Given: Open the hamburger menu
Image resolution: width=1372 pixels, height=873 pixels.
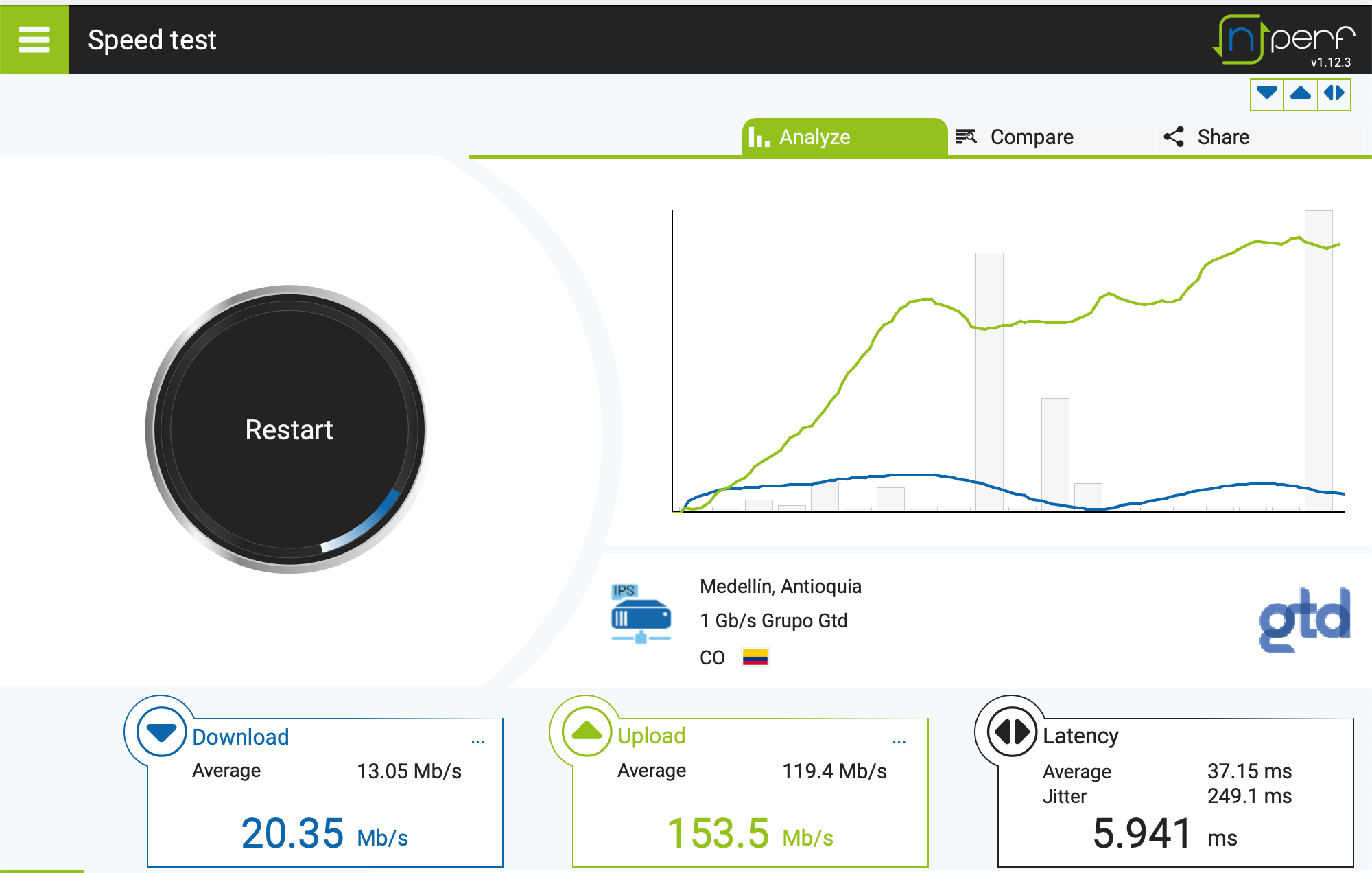Looking at the screenshot, I should pos(34,40).
